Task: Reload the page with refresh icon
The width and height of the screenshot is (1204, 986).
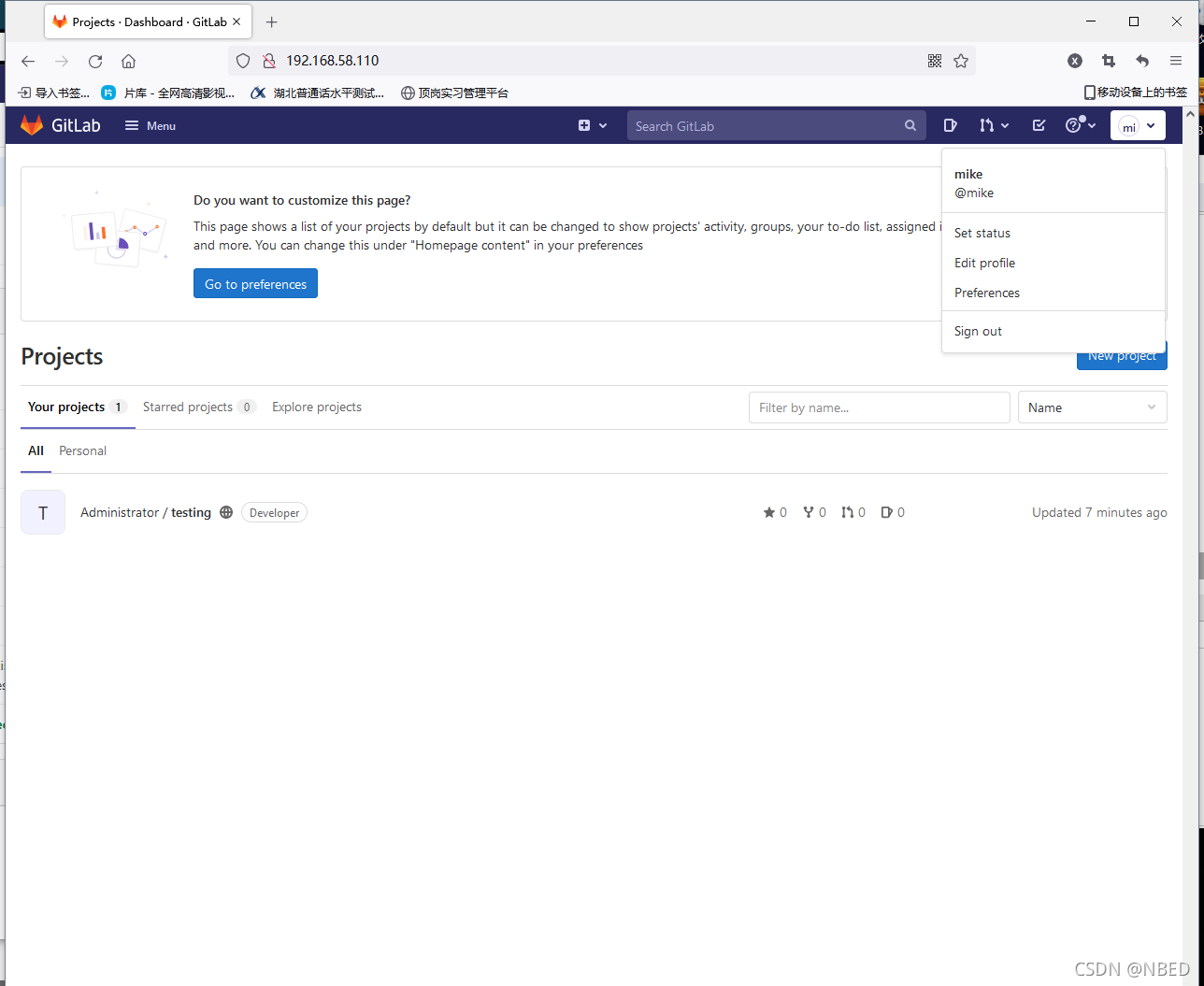Action: point(95,61)
